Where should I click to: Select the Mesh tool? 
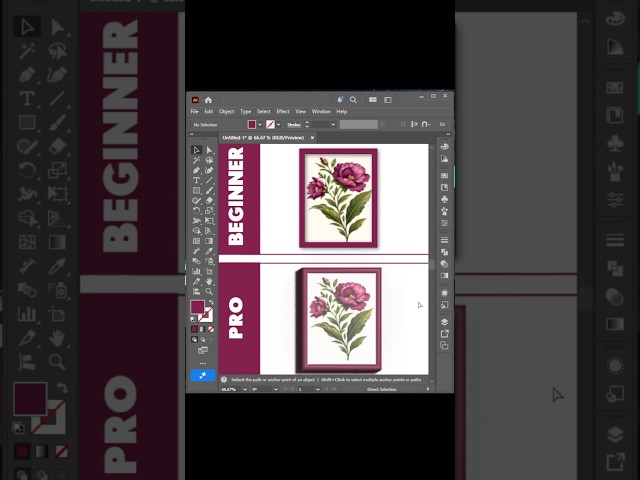(x=196, y=241)
